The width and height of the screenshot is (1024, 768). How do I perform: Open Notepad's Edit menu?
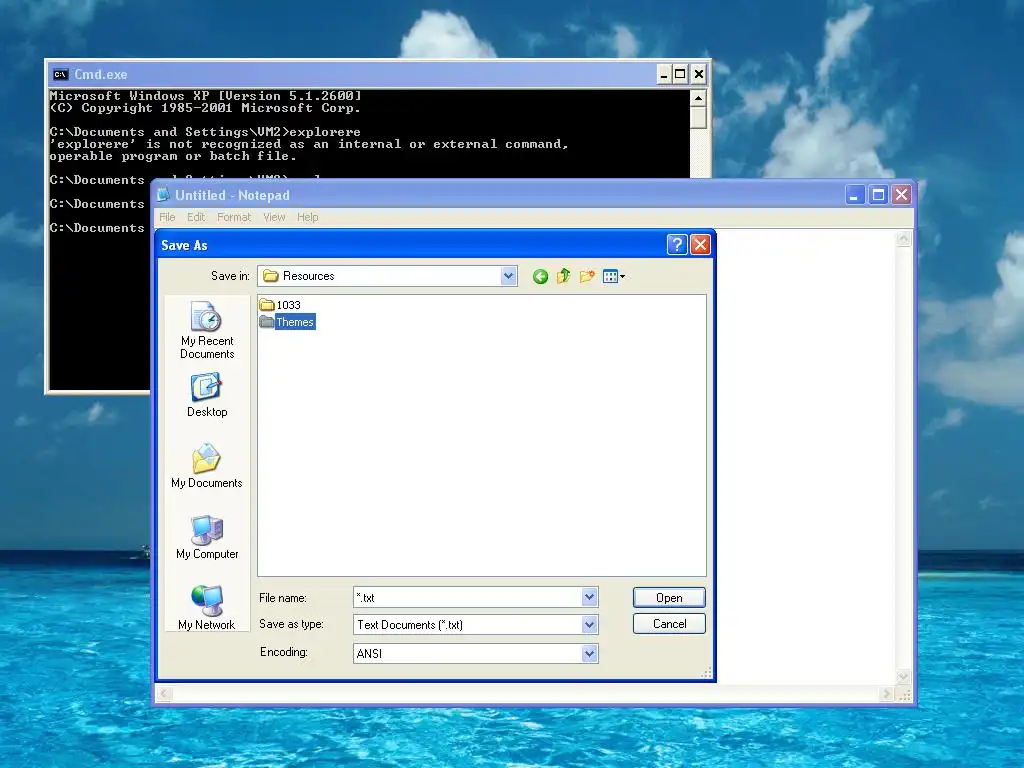(x=196, y=217)
